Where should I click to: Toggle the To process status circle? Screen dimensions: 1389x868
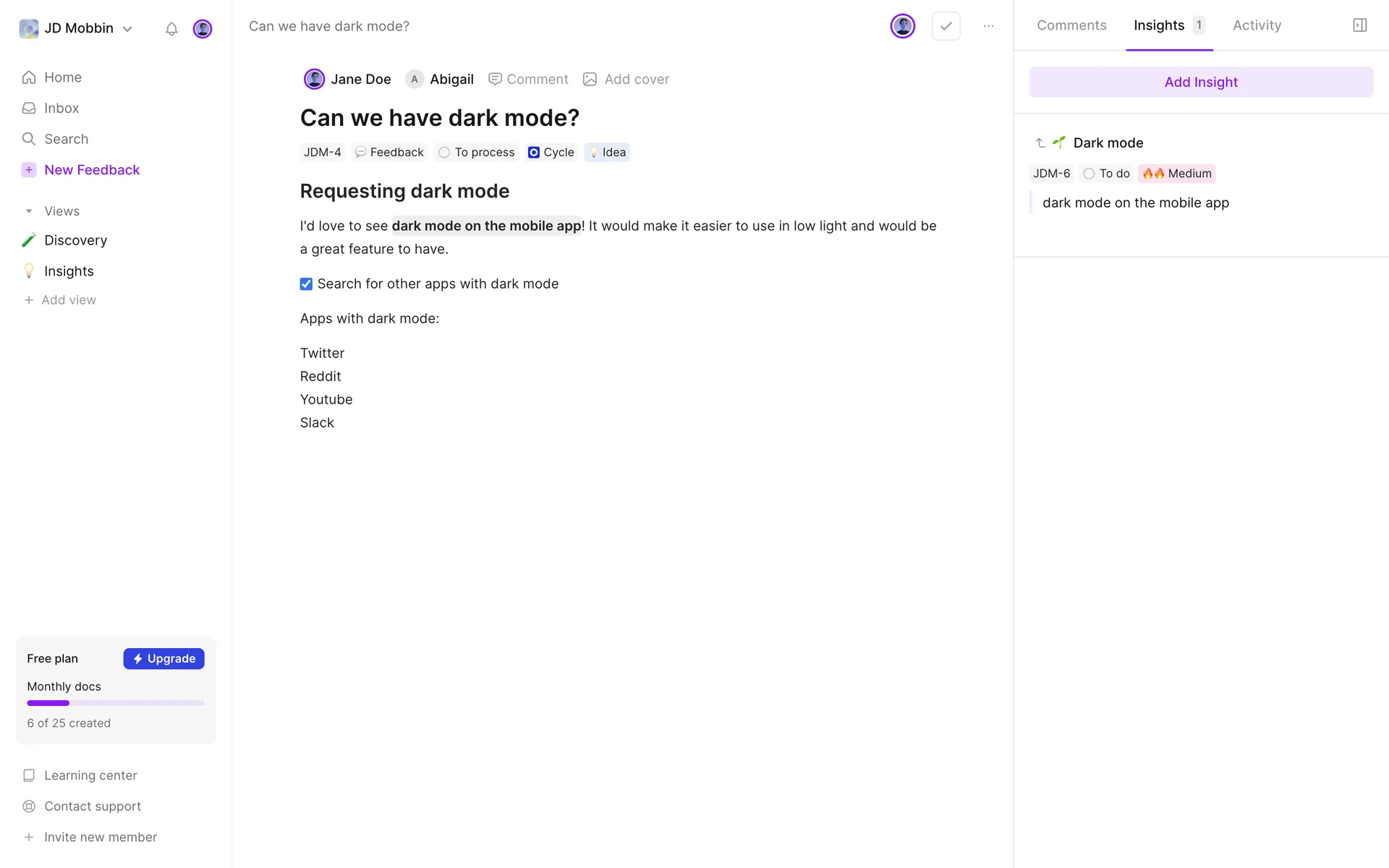coord(444,153)
